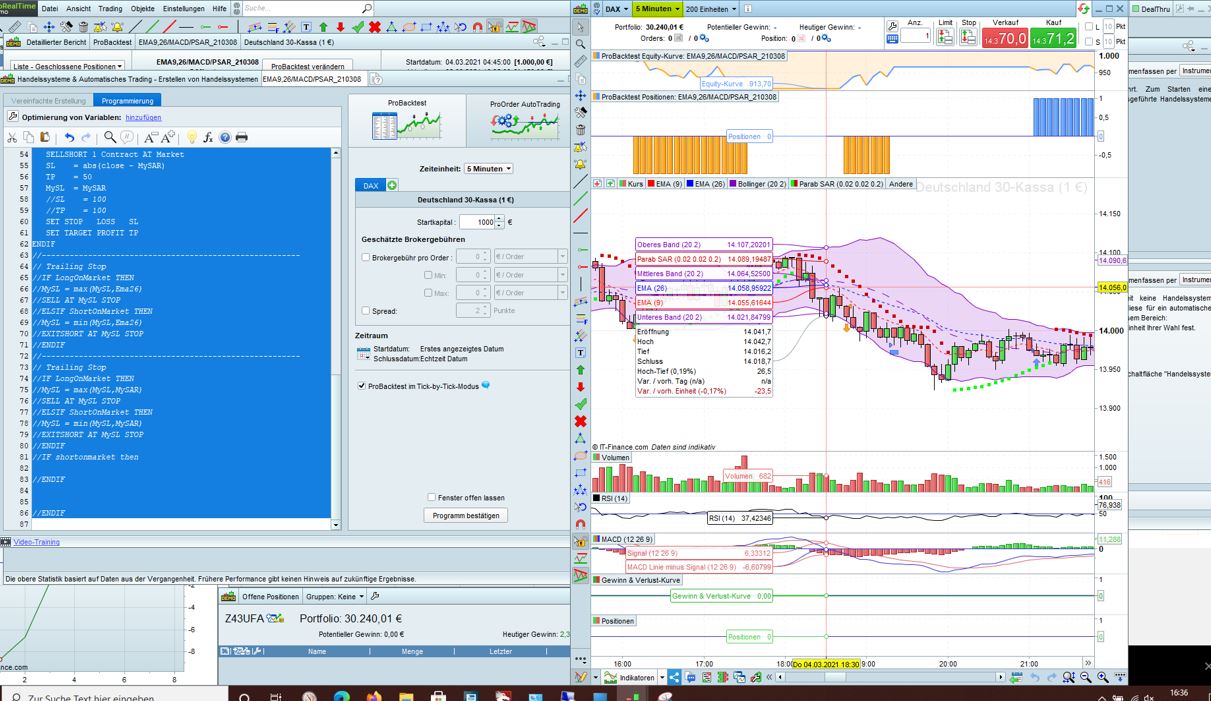
Task: Increase the Startkapital stepper
Action: tap(501, 219)
